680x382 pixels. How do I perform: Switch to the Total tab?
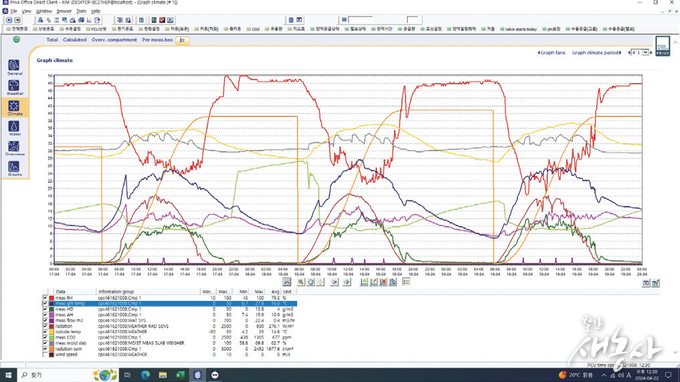(x=52, y=39)
